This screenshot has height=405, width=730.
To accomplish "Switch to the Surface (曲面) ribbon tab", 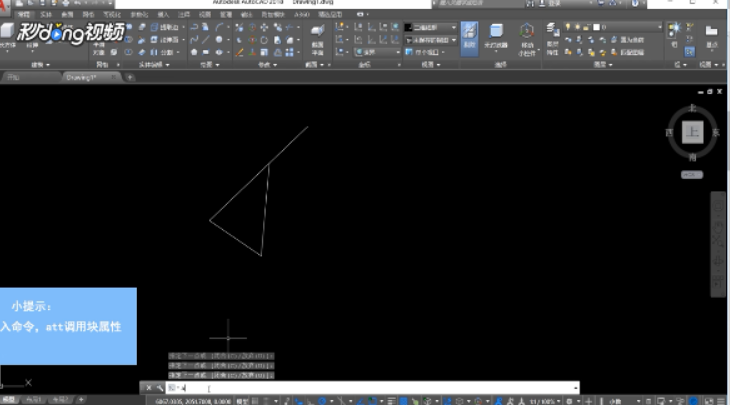I will coord(67,14).
